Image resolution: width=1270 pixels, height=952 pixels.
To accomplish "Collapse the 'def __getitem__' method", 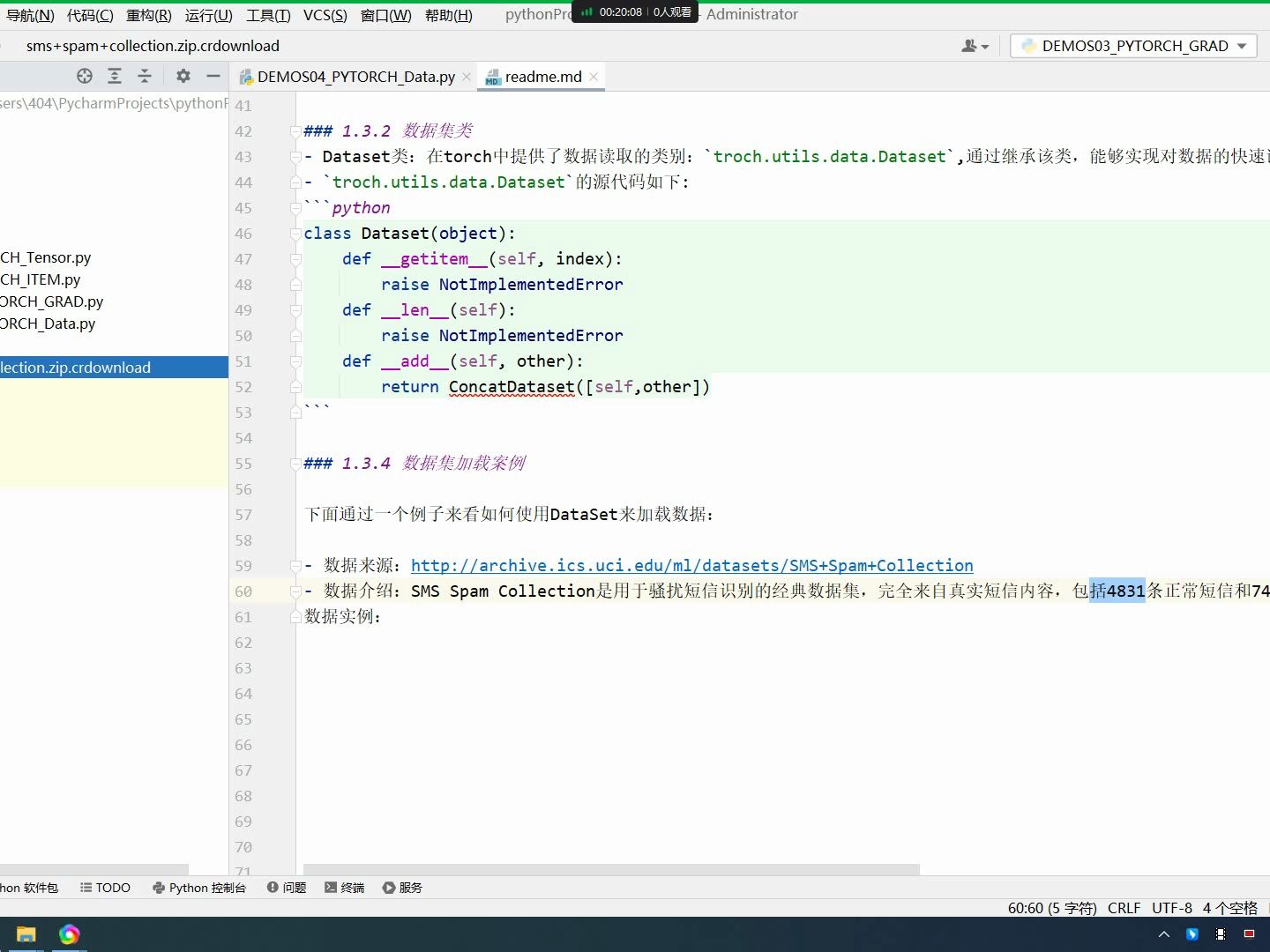I will pyautogui.click(x=296, y=259).
